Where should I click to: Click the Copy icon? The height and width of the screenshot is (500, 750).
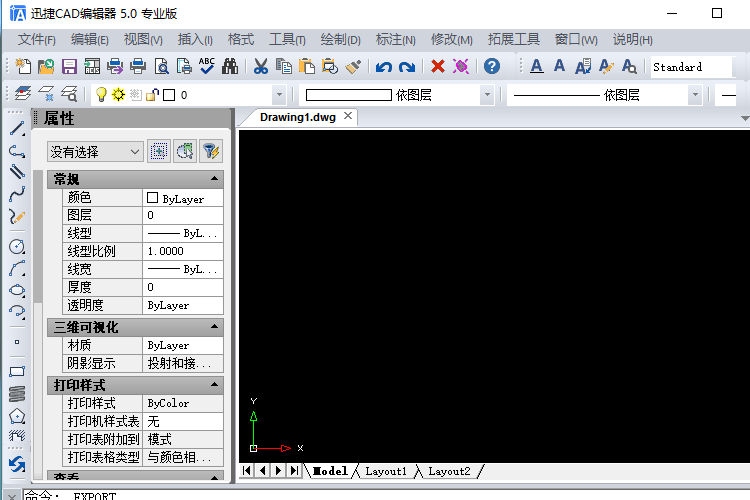point(284,66)
